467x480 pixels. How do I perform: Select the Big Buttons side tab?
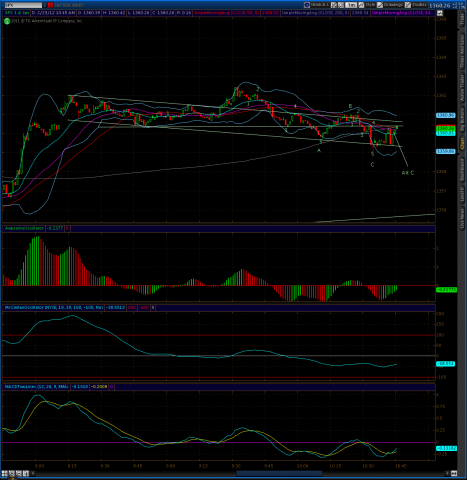coord(462,120)
